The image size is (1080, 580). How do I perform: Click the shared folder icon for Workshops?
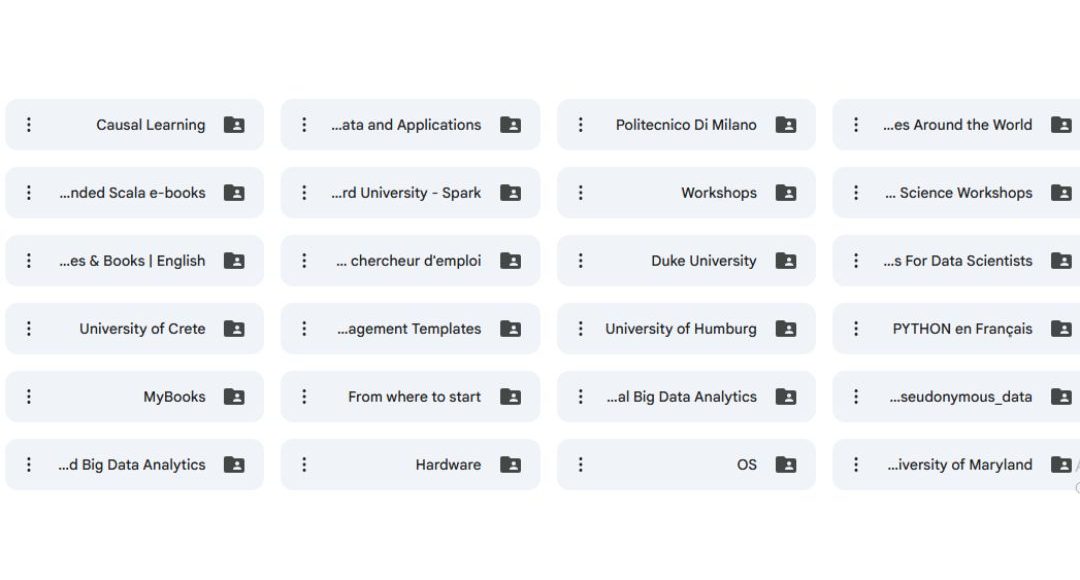point(786,193)
